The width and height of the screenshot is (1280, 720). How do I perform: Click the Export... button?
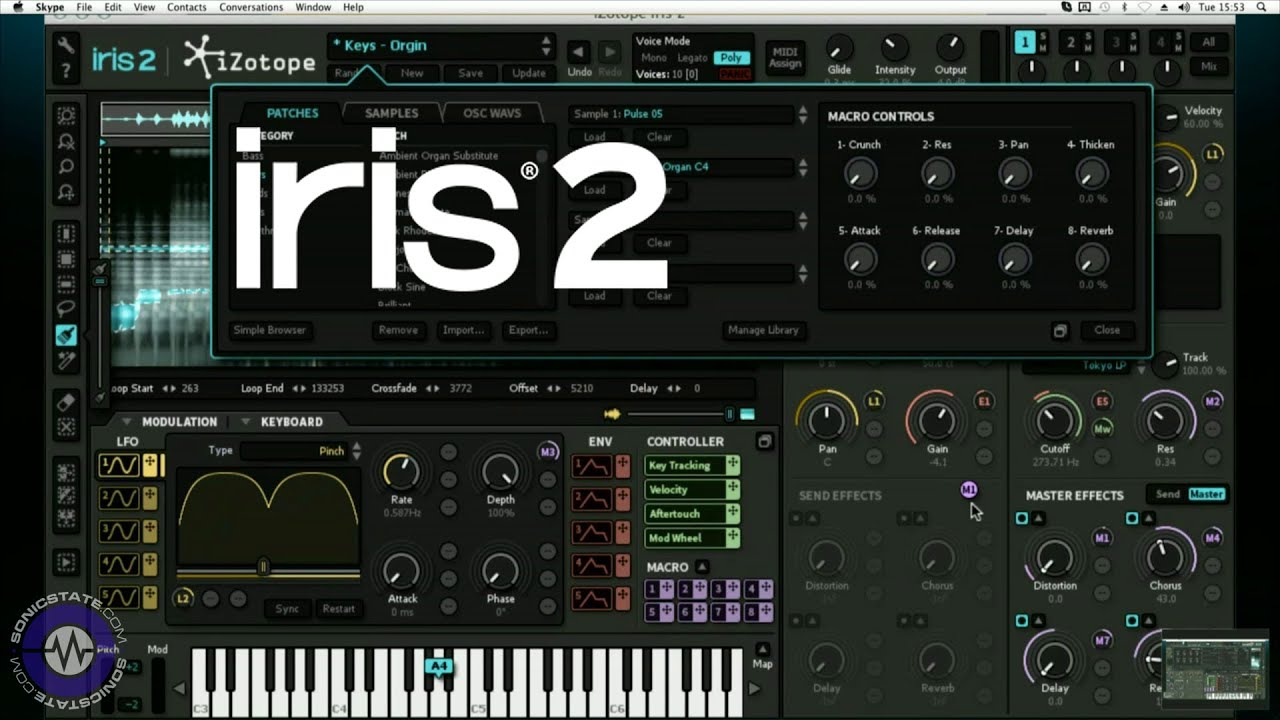tap(528, 330)
